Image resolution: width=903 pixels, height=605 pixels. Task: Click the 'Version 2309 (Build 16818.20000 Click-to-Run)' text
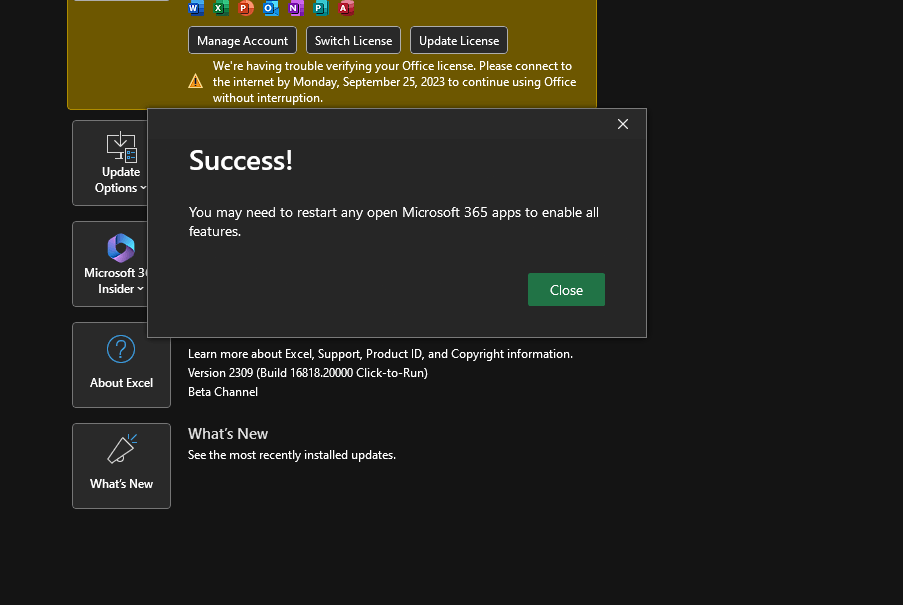click(x=308, y=373)
